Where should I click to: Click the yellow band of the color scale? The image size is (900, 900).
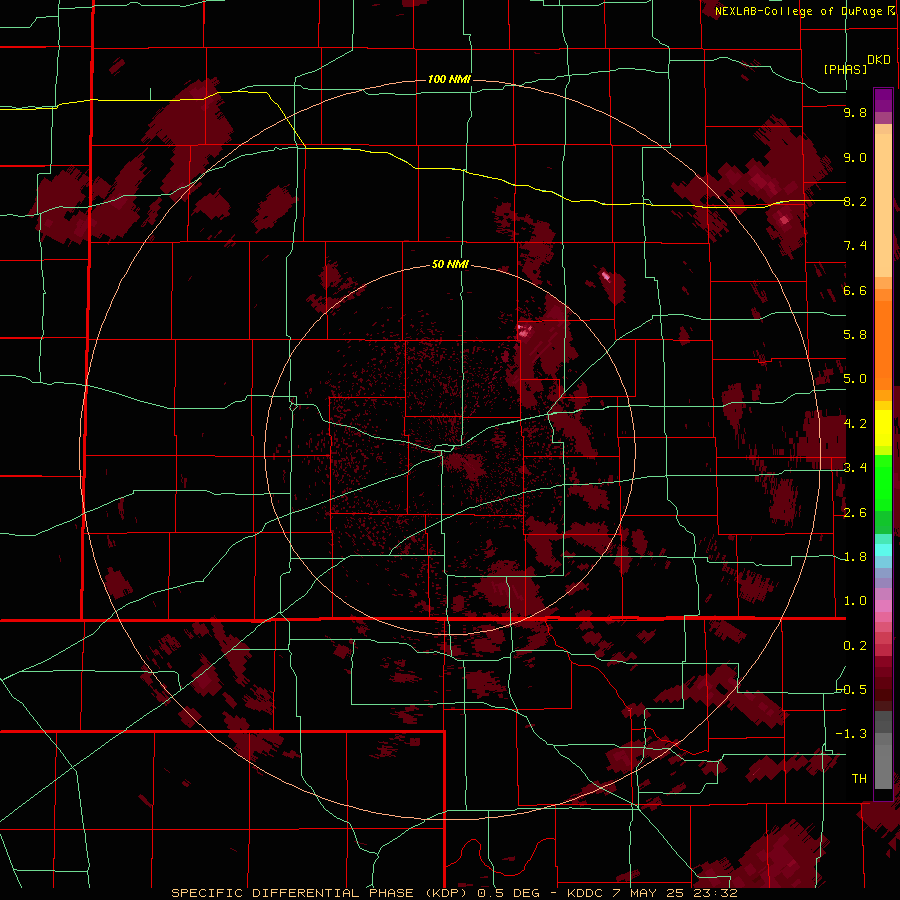[x=883, y=428]
